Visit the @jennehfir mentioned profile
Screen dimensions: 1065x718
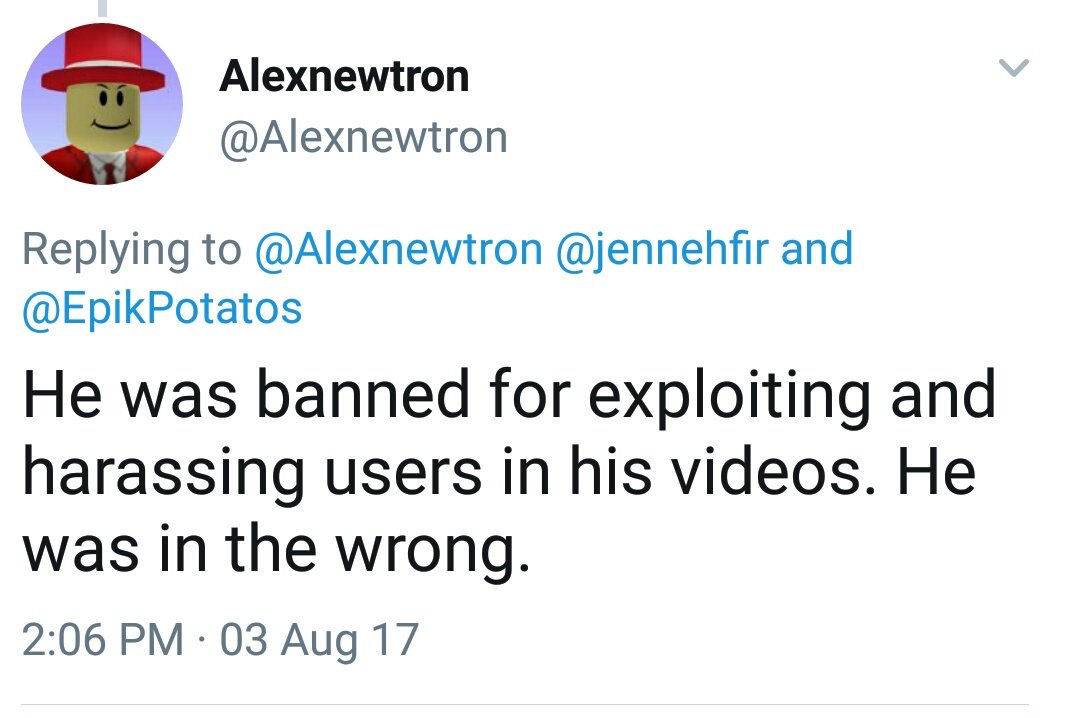coord(662,249)
